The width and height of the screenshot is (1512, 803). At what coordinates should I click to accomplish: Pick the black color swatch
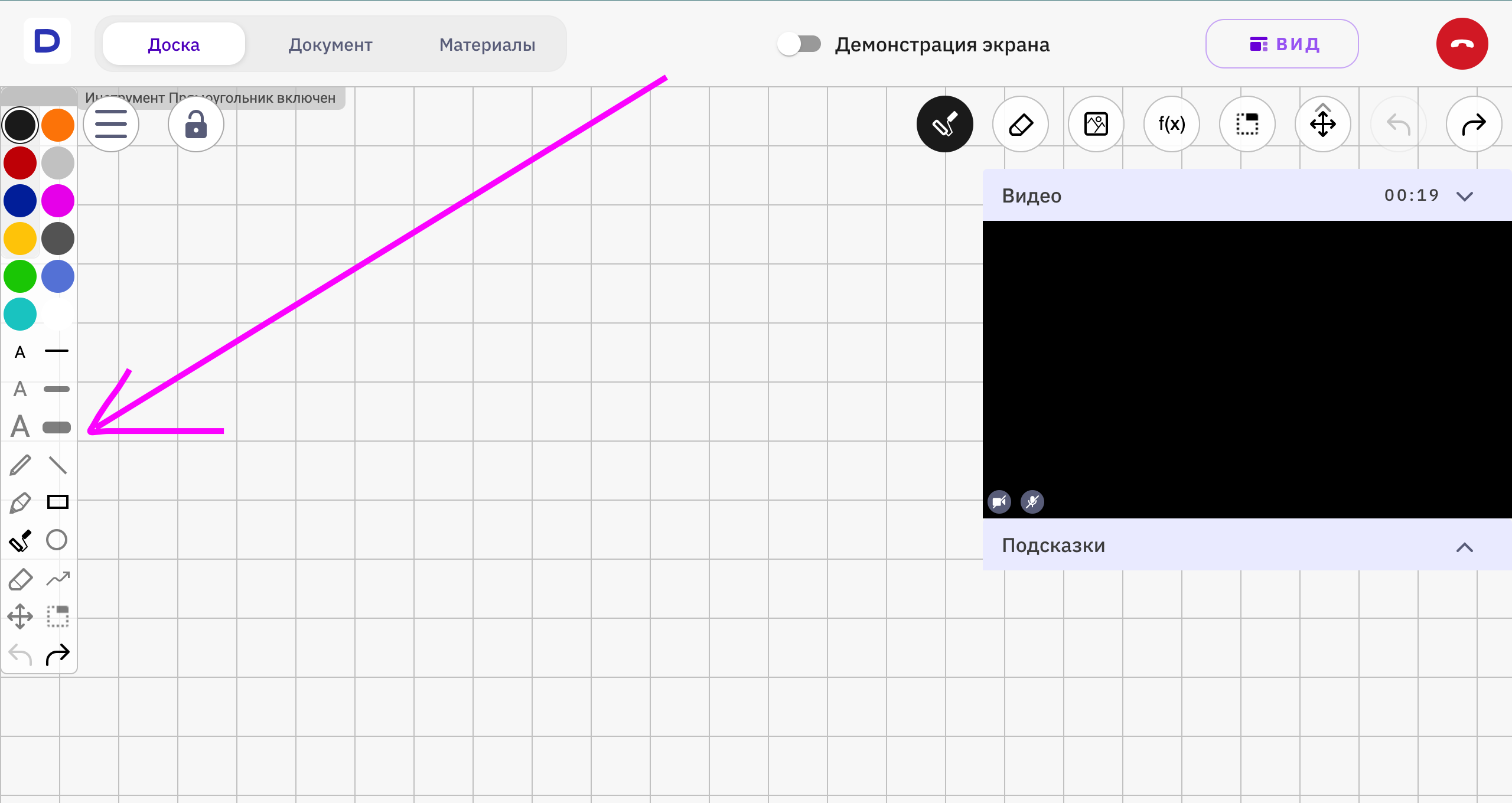20,125
